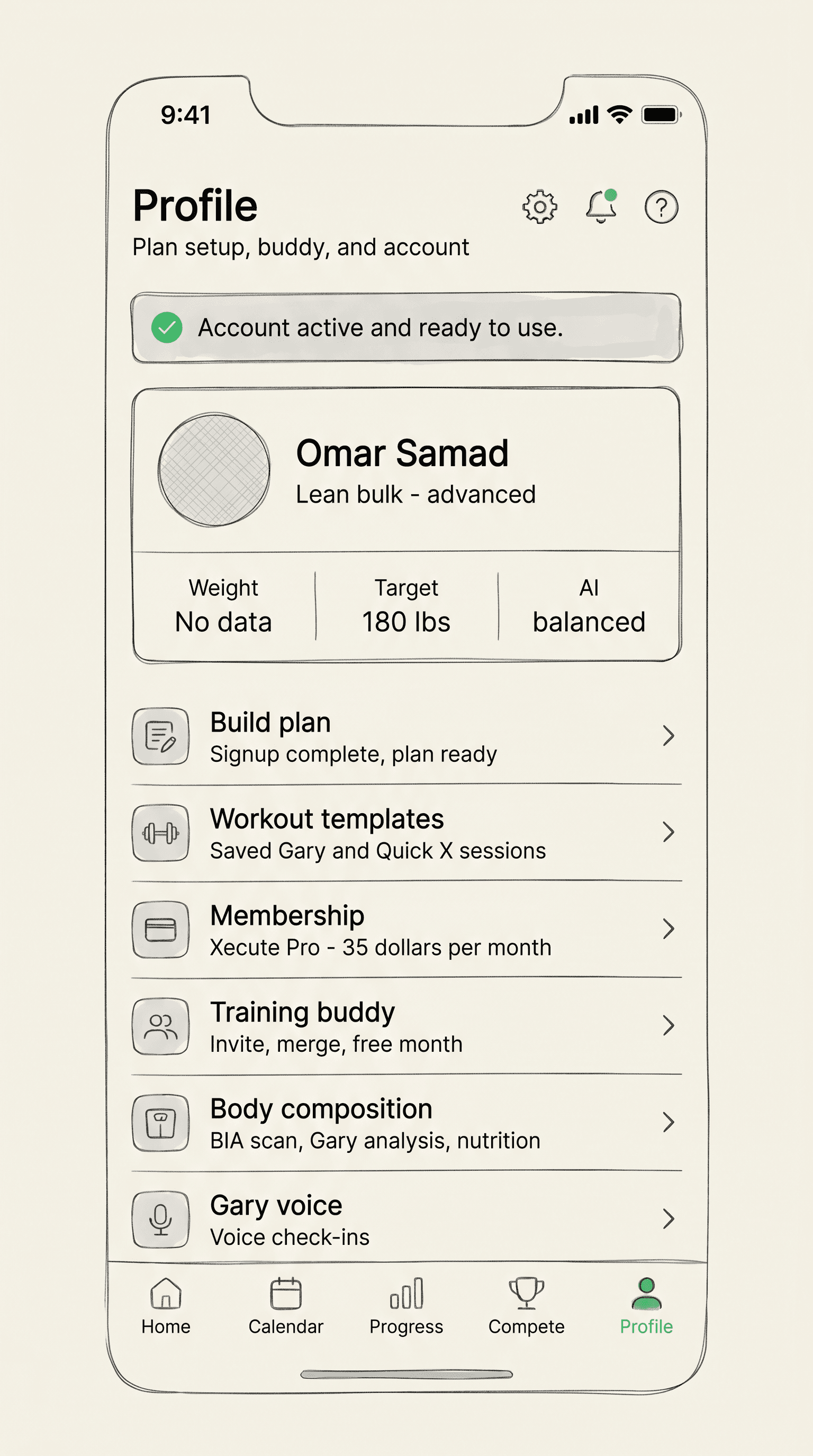This screenshot has height=1456, width=813.
Task: Tap the green account active checkmark
Action: click(167, 327)
